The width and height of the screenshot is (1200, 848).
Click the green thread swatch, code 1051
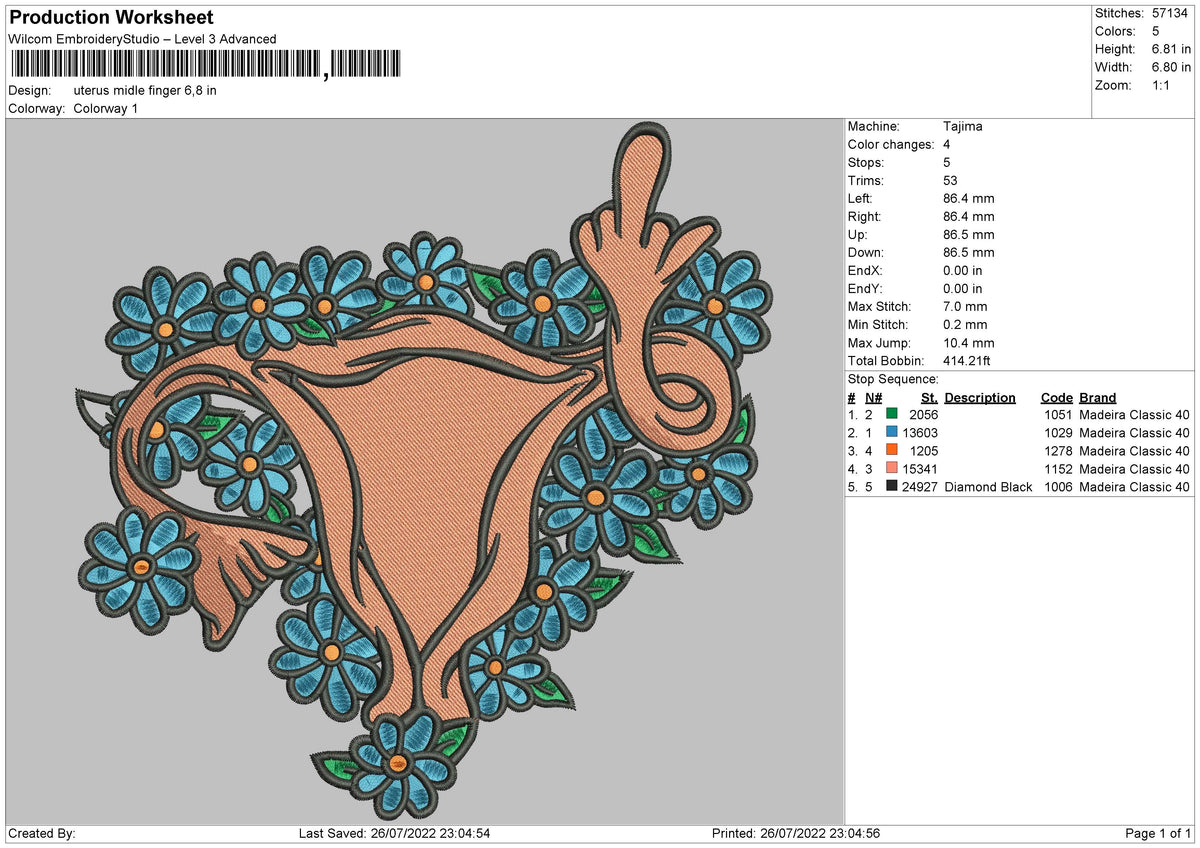tap(892, 415)
